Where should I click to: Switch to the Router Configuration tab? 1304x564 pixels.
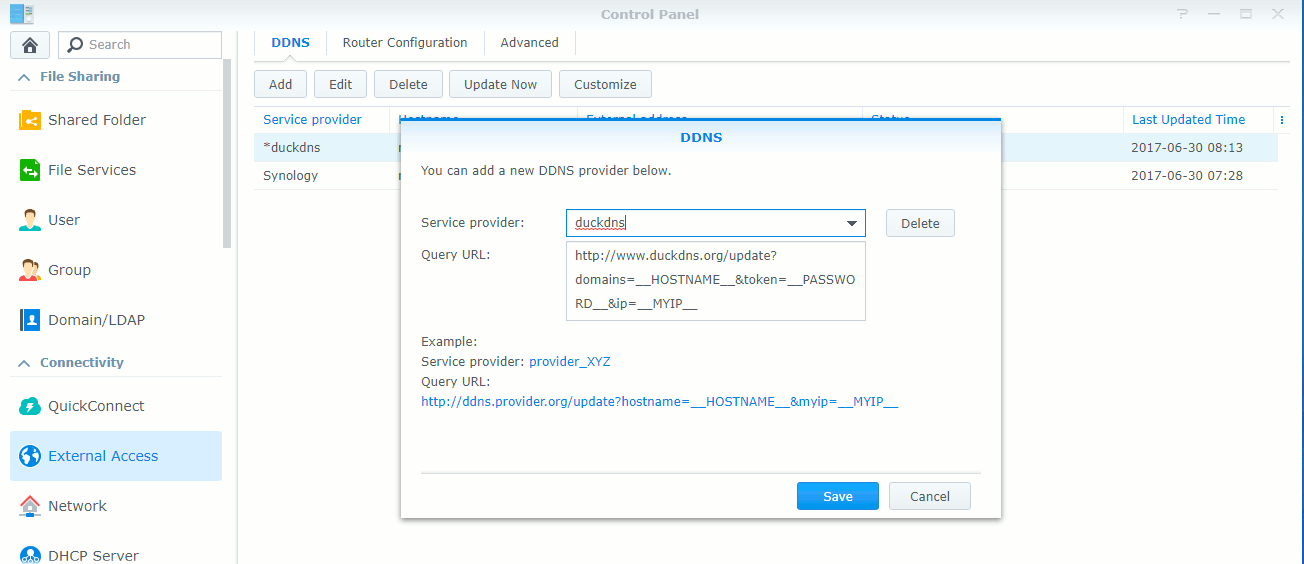(405, 43)
